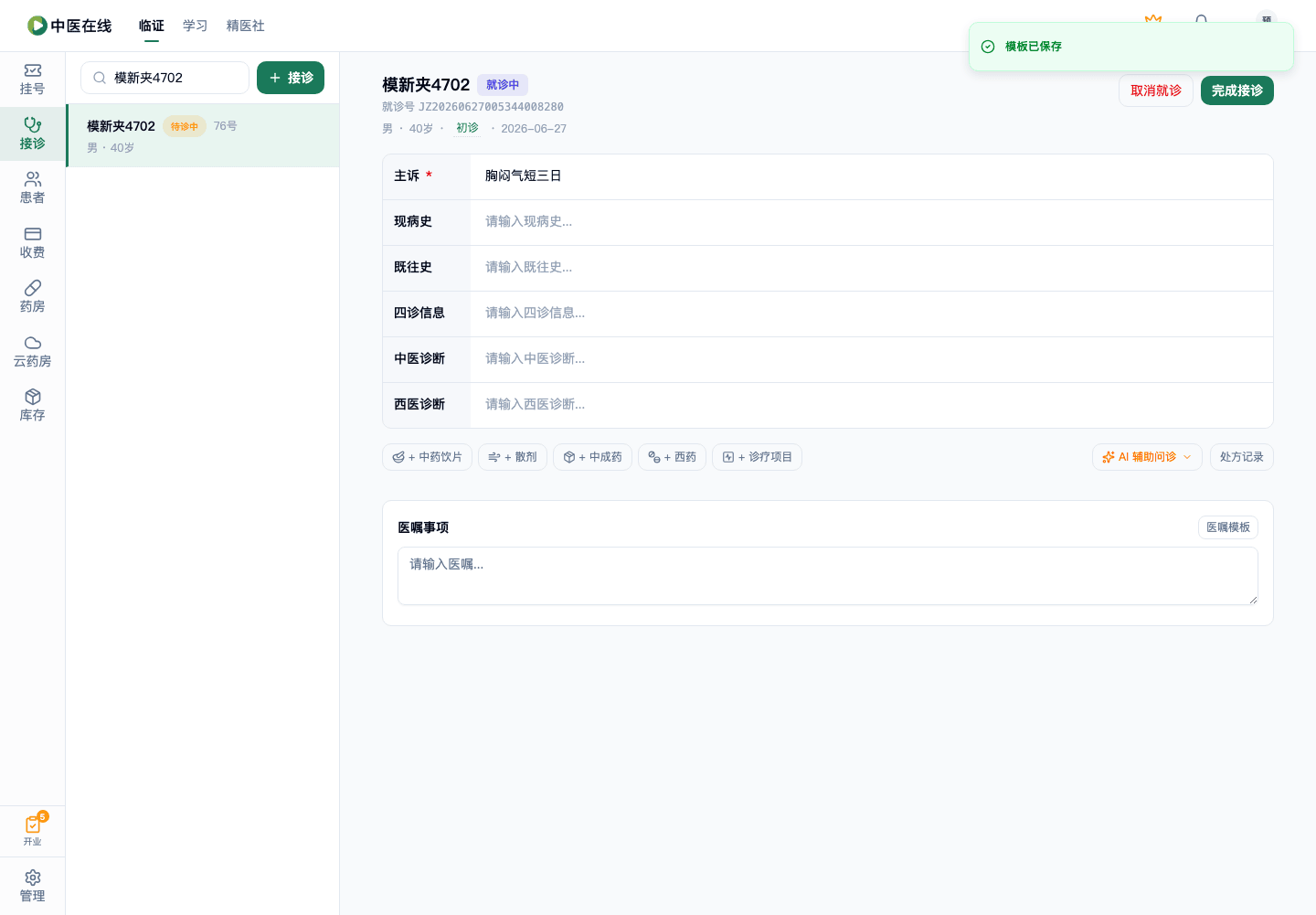1316x915 pixels.
Task: Open 处方记录 records
Action: [1242, 457]
